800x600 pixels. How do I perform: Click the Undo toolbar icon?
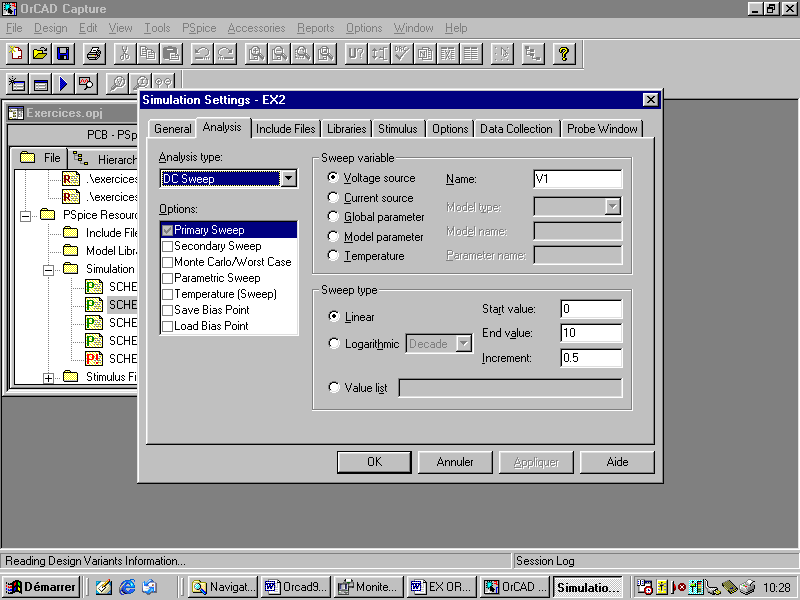pos(202,54)
